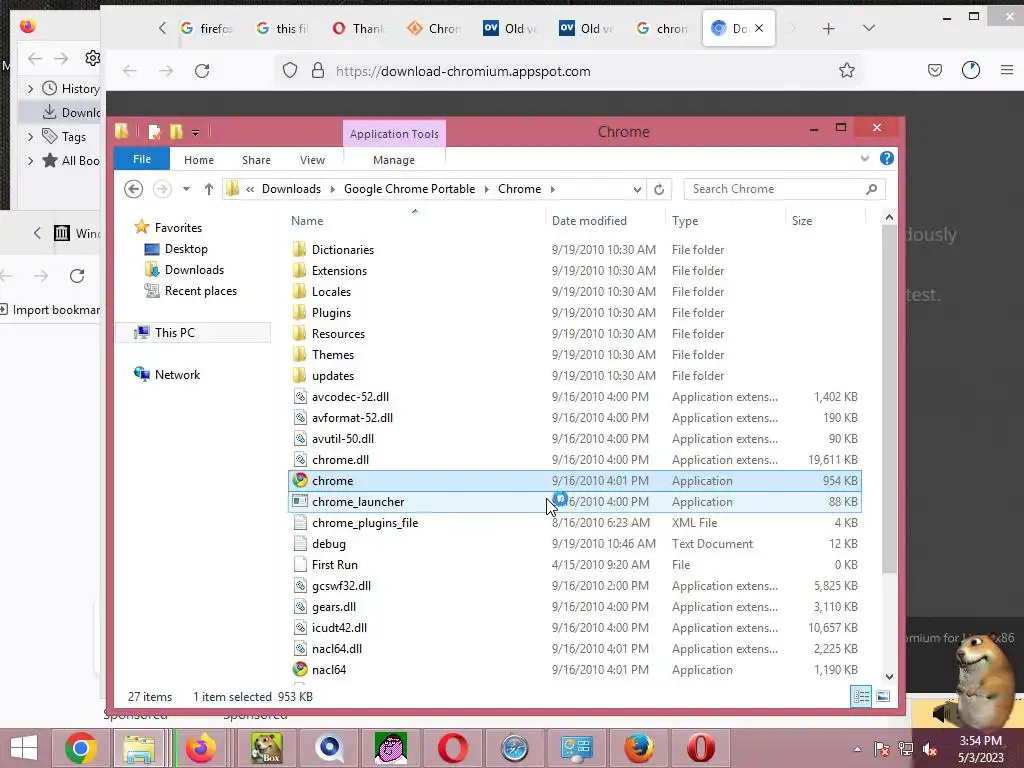Select nacl64 application icon
The height and width of the screenshot is (768, 1024).
300,669
